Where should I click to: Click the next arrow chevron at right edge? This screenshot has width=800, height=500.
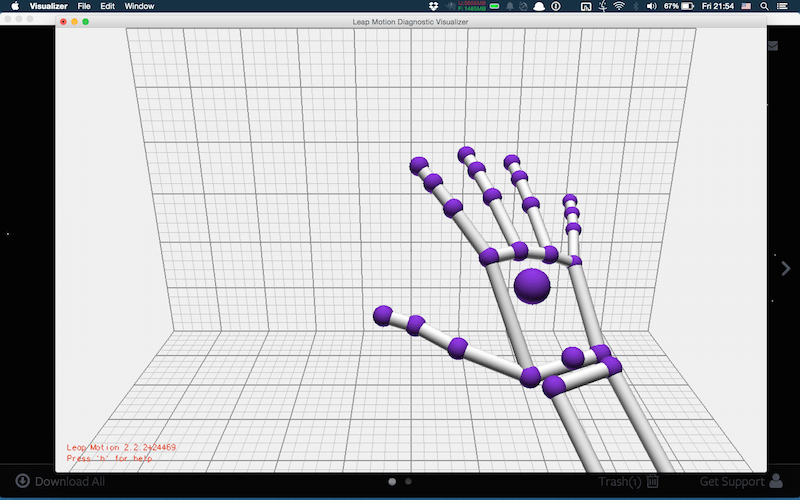[786, 268]
